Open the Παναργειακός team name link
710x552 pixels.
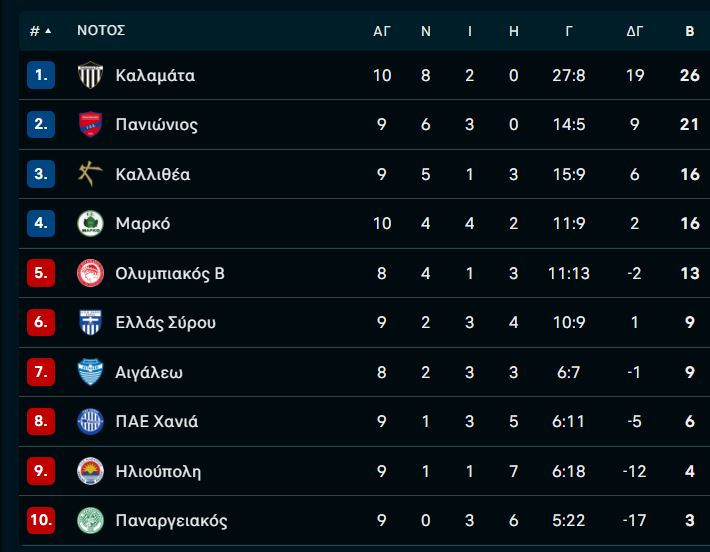[x=171, y=521]
